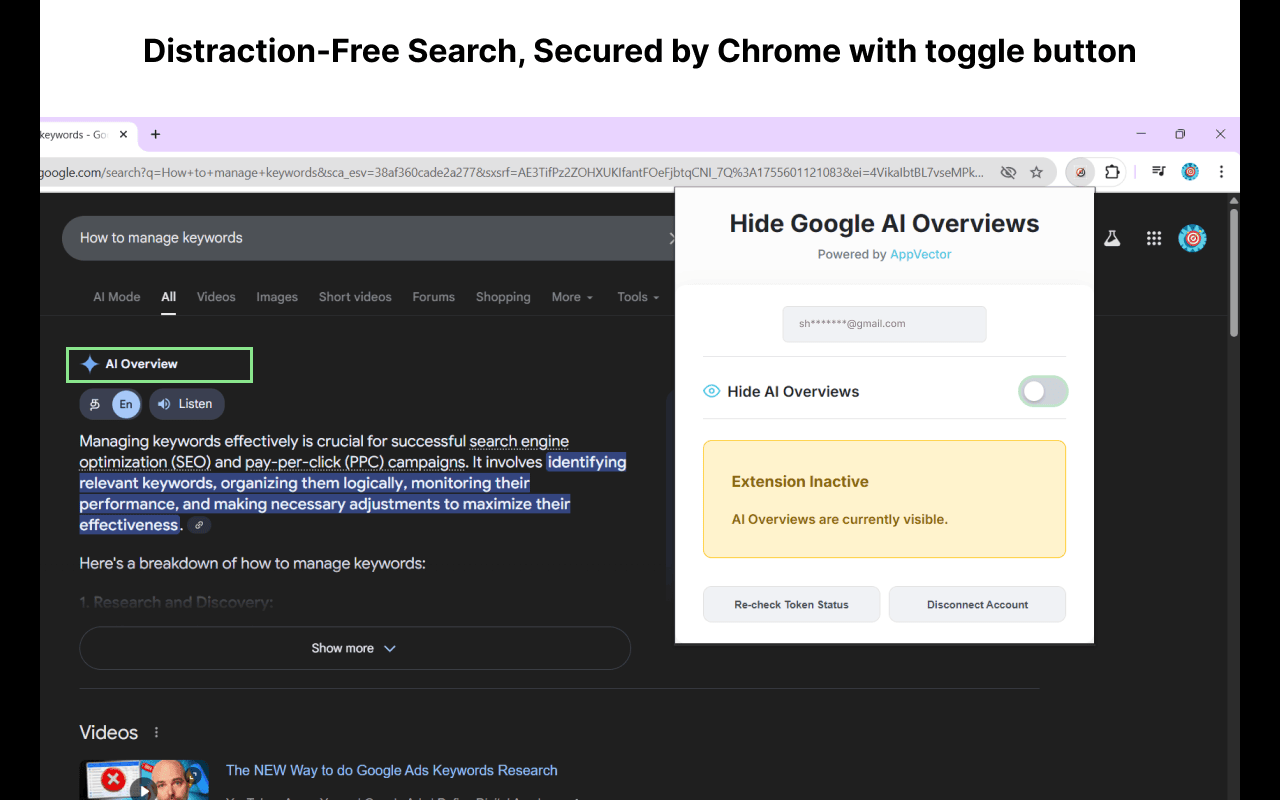
Task: Switch to the Videos search tab
Action: pos(216,297)
